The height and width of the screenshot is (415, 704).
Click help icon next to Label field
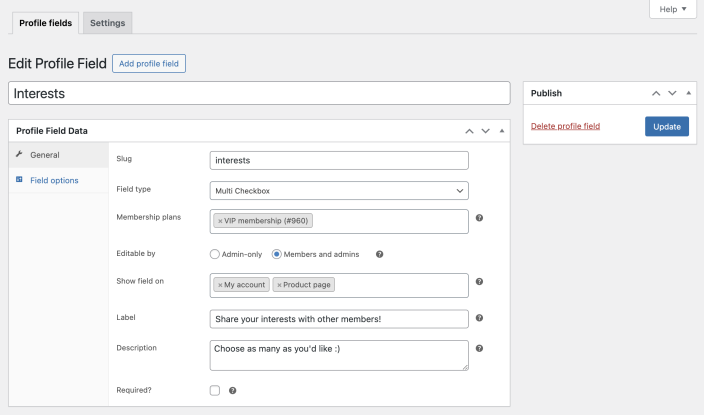click(479, 318)
